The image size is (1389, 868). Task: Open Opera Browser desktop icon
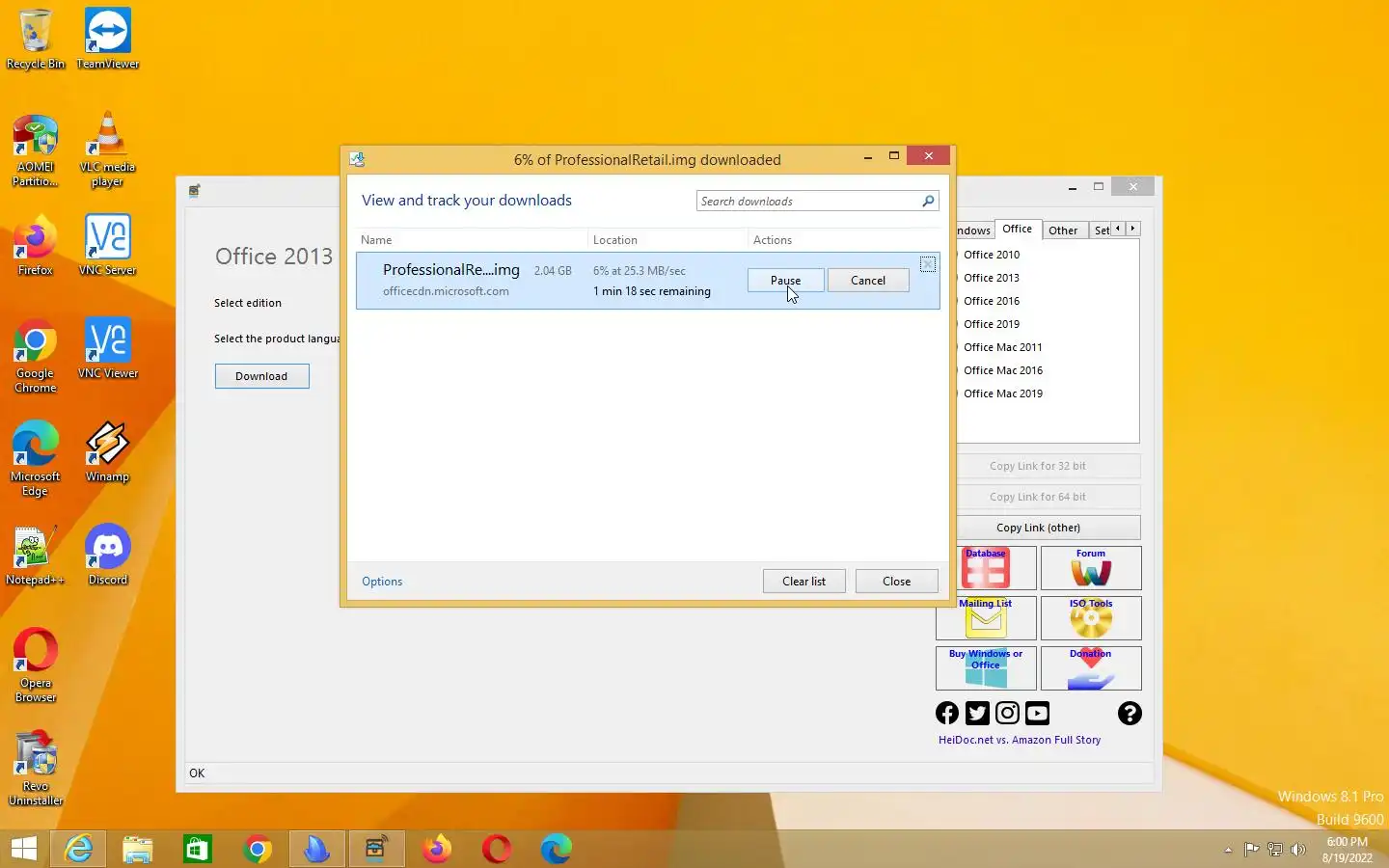(36, 665)
